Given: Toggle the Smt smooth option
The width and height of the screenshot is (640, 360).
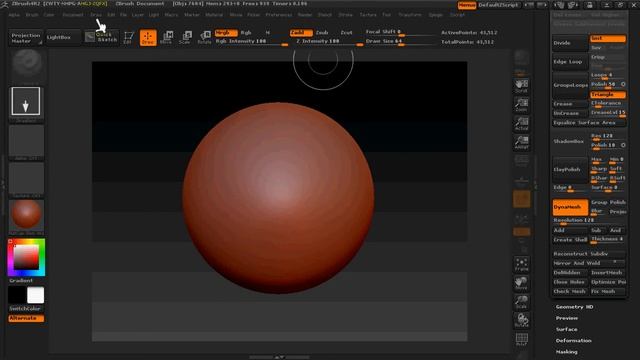Looking at the screenshot, I should [x=607, y=38].
